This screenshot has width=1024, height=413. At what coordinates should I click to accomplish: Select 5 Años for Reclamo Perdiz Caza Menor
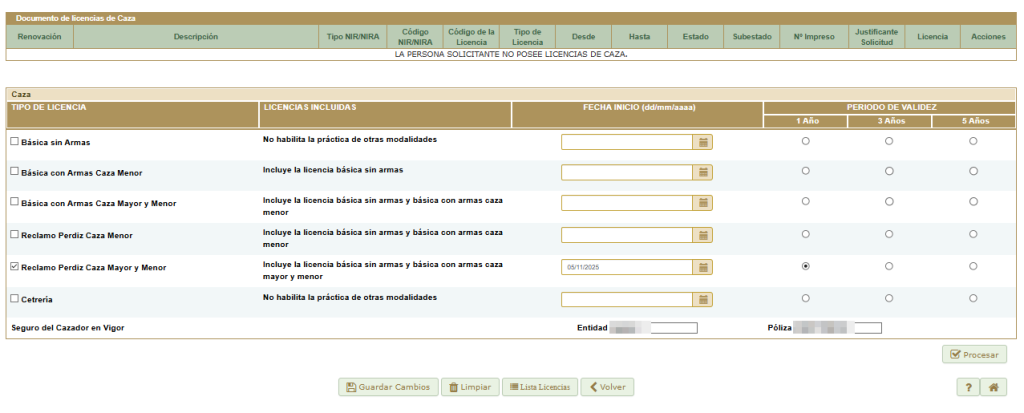(973, 233)
